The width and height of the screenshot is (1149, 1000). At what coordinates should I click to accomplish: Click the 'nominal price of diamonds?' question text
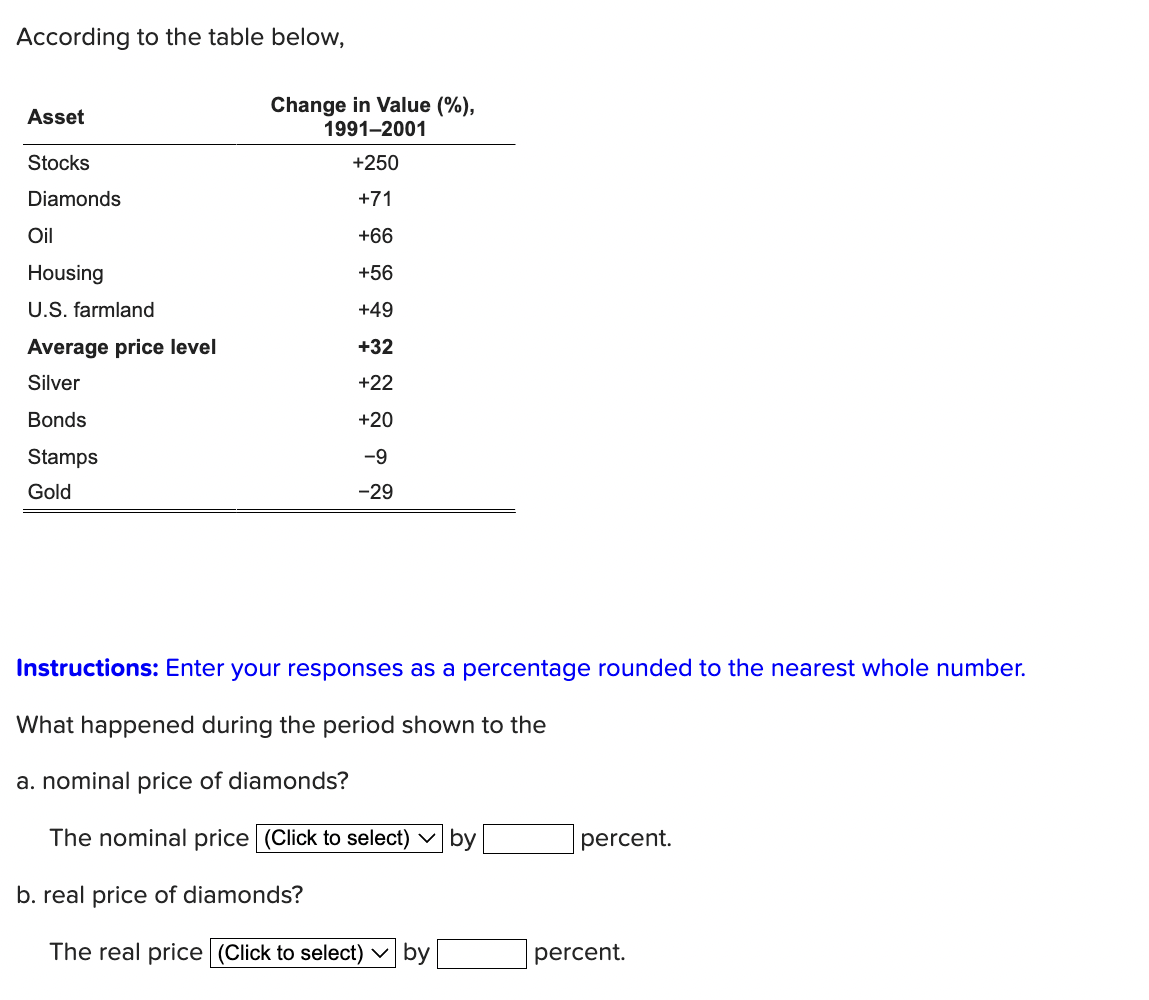[x=183, y=781]
